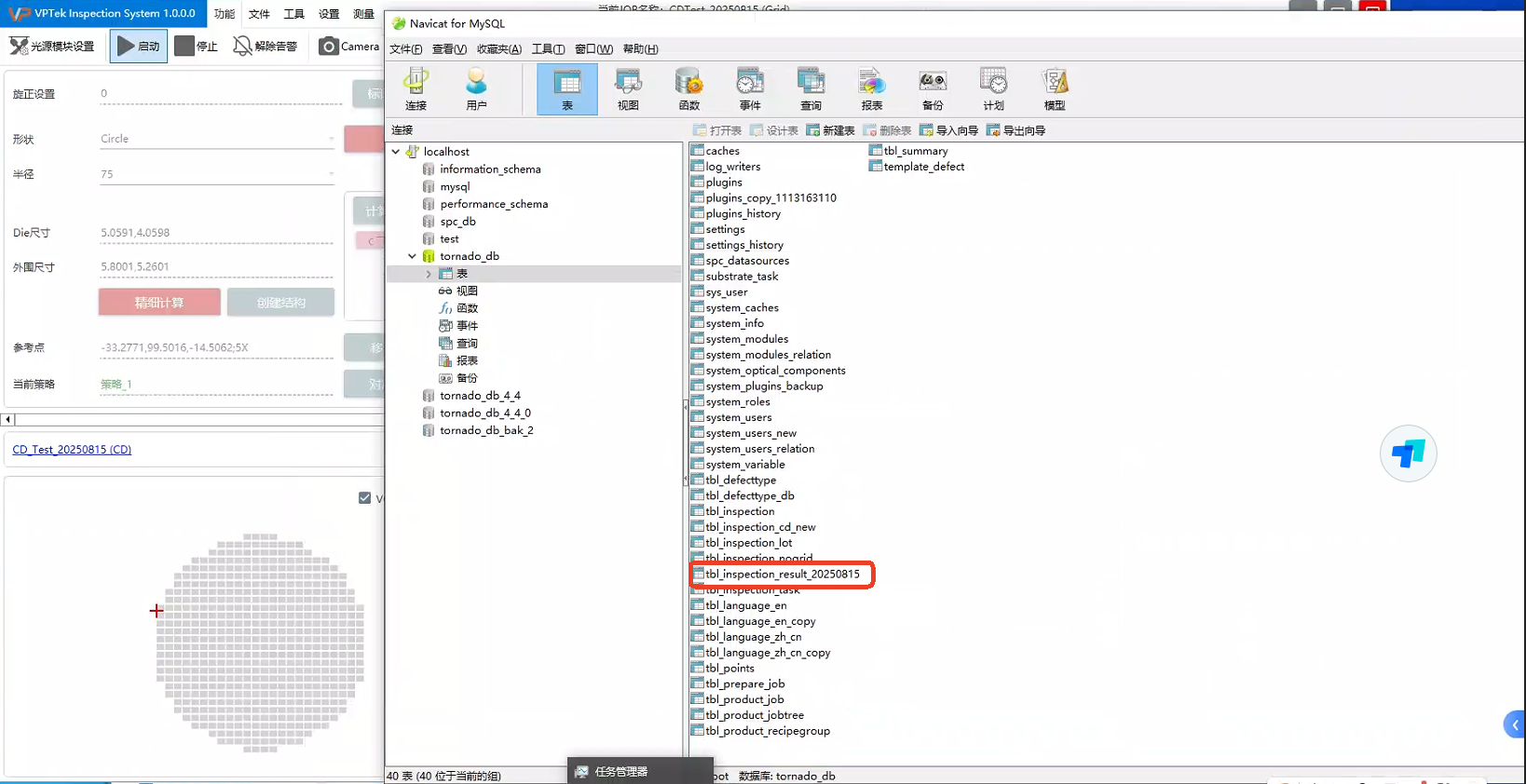Screen dimensions: 1526x784
Task: Click the Connection icon in Navicat toolbar
Action: (416, 88)
